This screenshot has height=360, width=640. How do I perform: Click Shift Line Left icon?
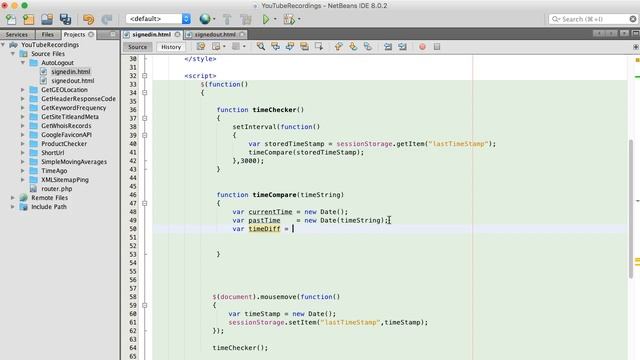(x=388, y=47)
